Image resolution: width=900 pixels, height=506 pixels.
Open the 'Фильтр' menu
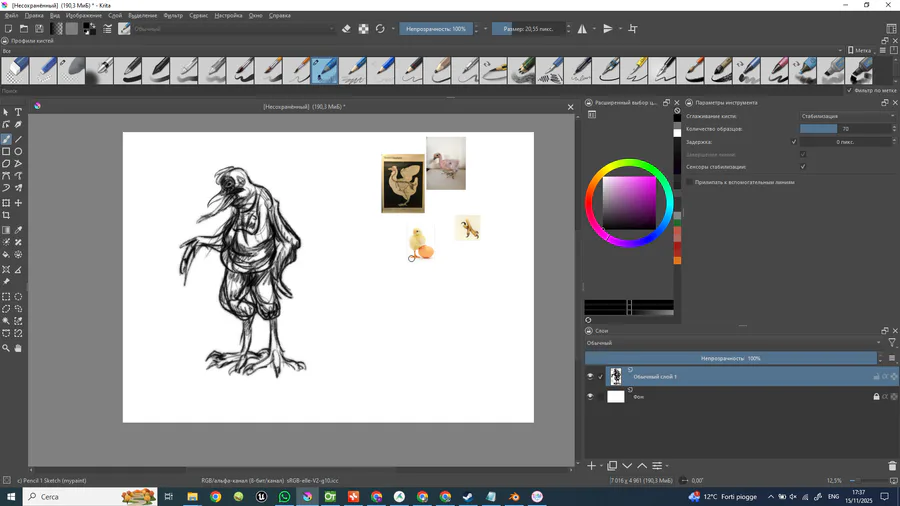click(173, 15)
